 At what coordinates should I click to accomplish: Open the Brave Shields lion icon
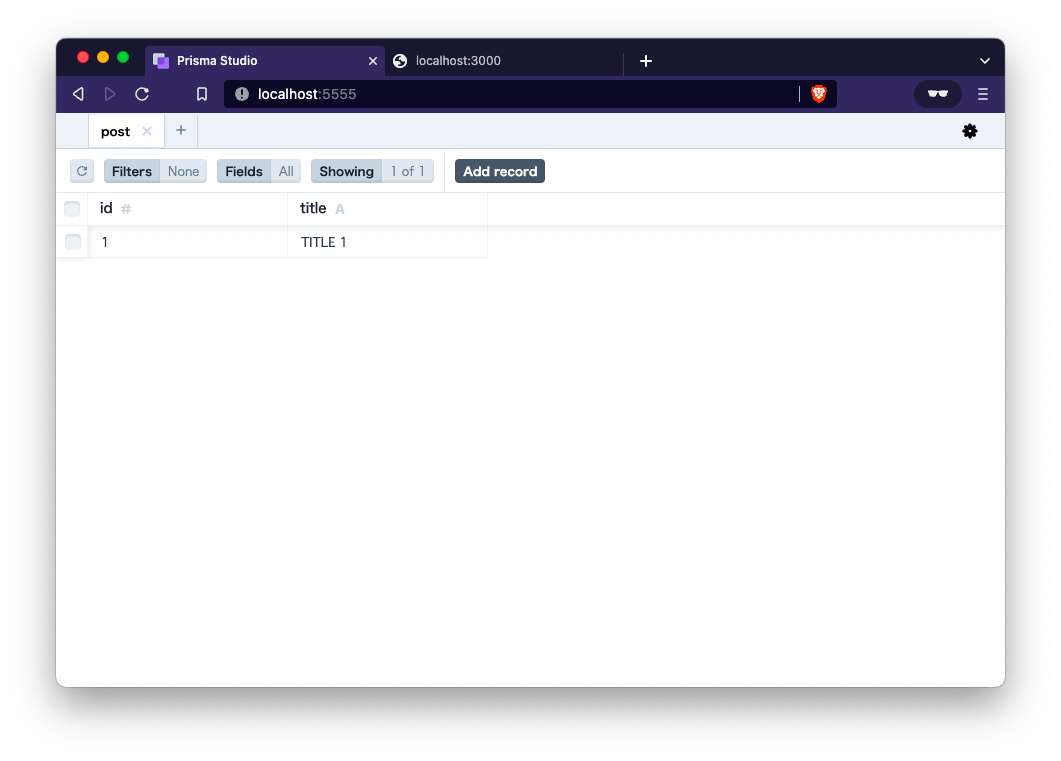click(819, 94)
